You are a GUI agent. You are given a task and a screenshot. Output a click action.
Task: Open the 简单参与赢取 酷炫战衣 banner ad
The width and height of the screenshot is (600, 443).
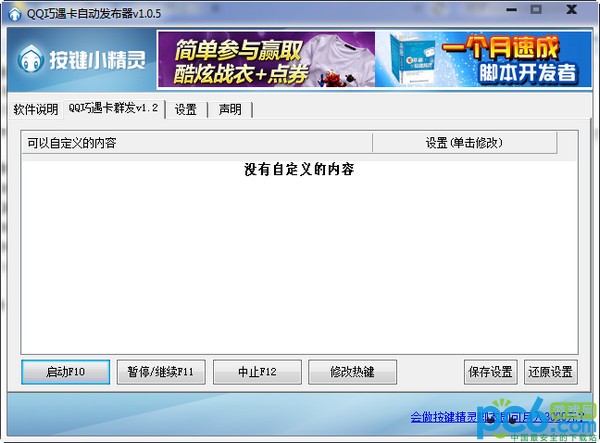pos(266,59)
